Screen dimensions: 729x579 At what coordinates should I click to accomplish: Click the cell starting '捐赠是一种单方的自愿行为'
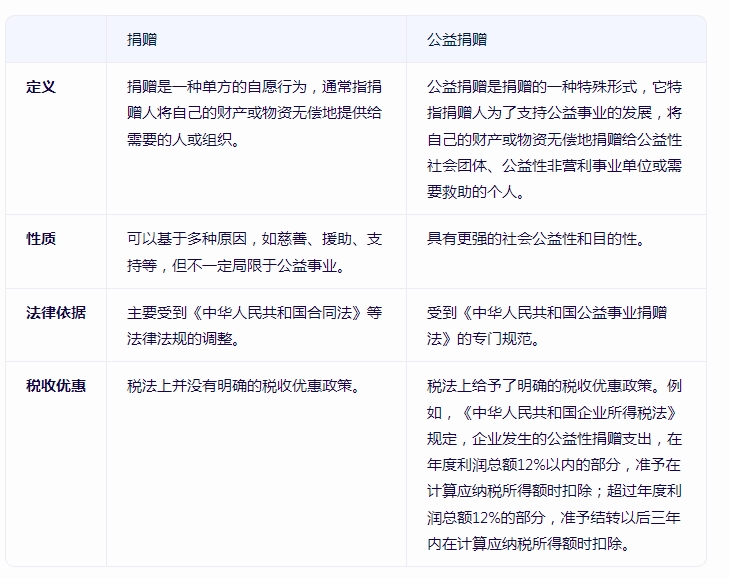[x=256, y=139]
